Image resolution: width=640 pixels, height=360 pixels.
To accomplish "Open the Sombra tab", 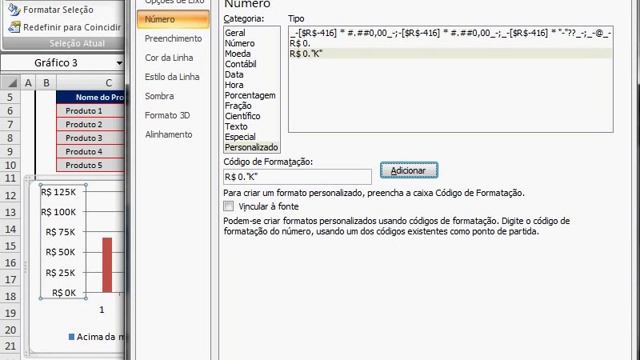I will coord(159,96).
